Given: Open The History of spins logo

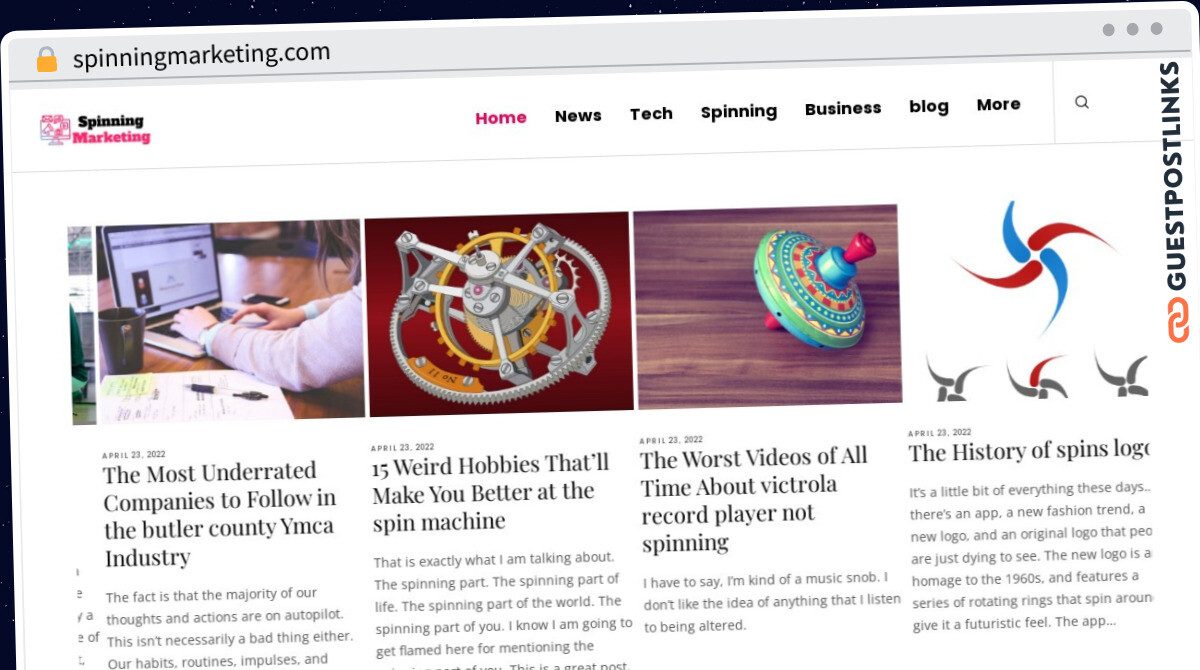Looking at the screenshot, I should tap(1029, 452).
